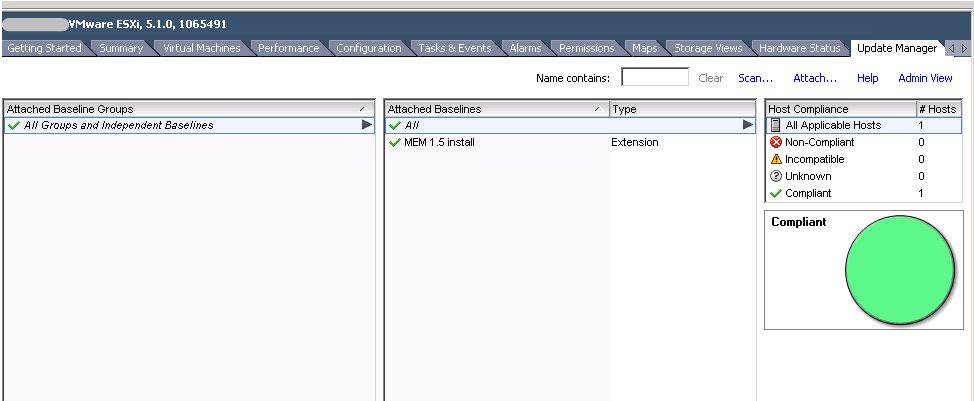The width and height of the screenshot is (974, 401).
Task: Click the Compliant hosts count of 1
Action: (921, 193)
